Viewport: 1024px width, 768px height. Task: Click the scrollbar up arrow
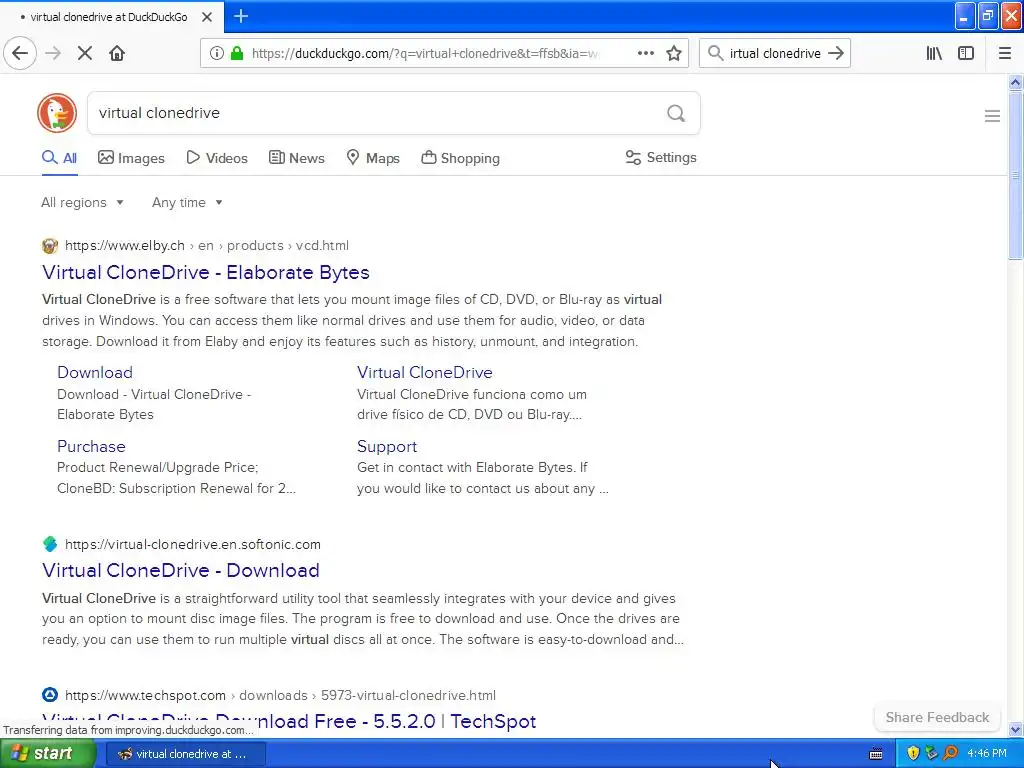pyautogui.click(x=1015, y=82)
